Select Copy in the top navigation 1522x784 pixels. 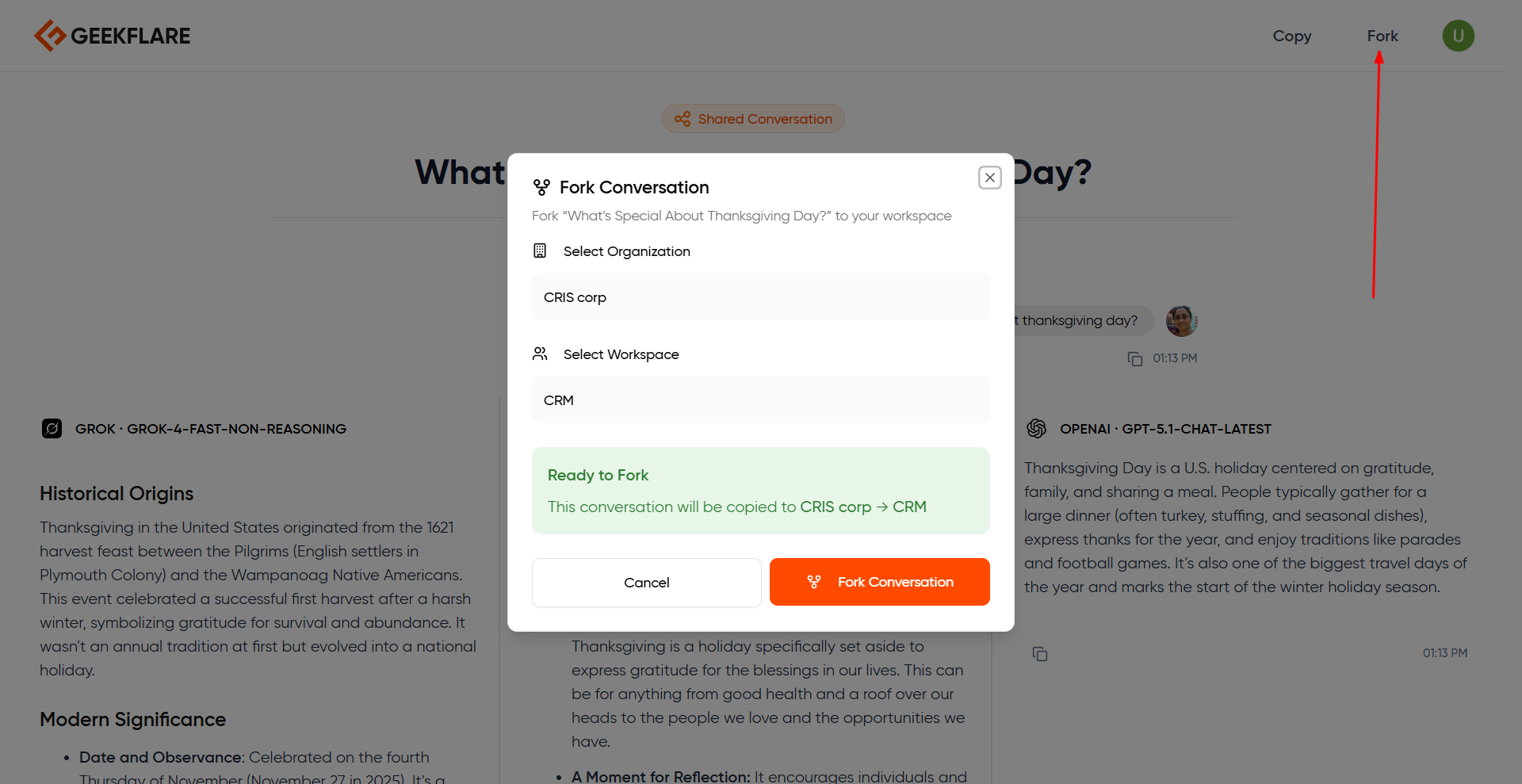[x=1292, y=36]
